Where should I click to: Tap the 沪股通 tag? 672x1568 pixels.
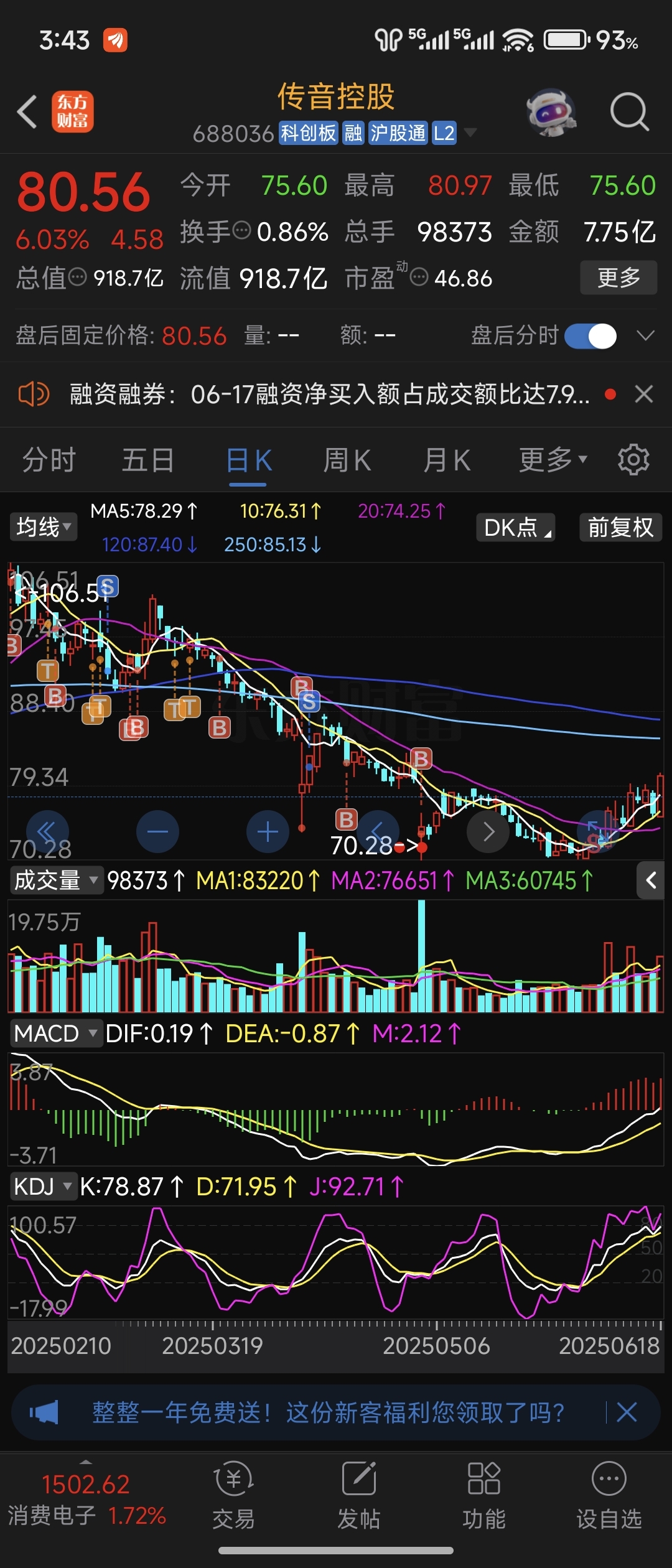[398, 133]
